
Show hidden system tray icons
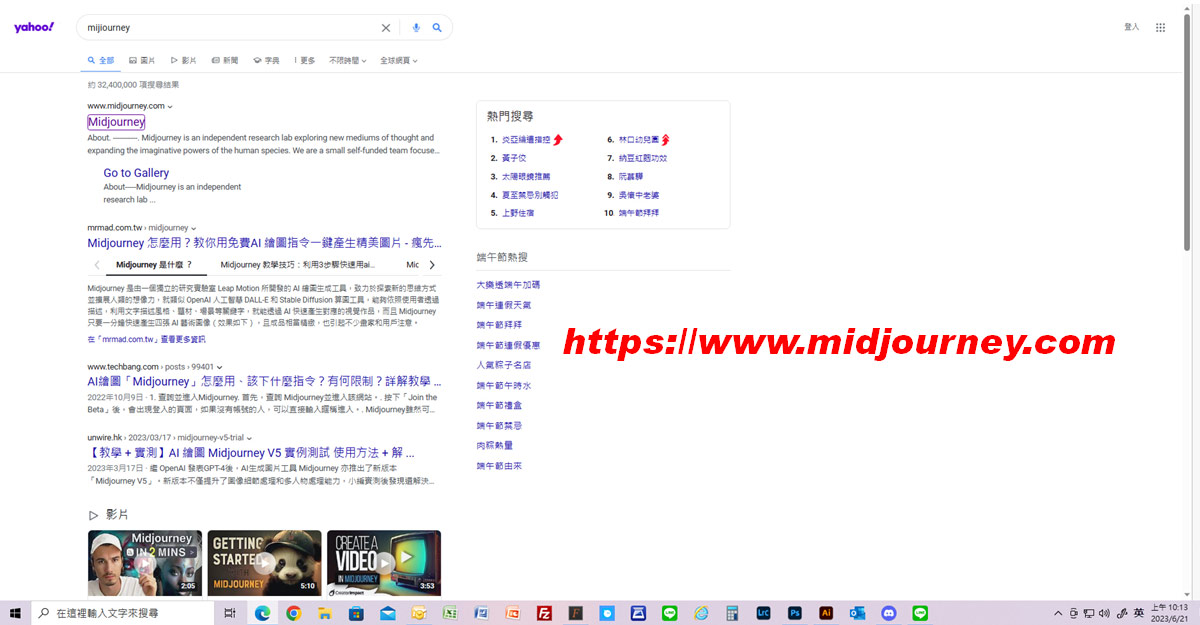[x=1058, y=613]
